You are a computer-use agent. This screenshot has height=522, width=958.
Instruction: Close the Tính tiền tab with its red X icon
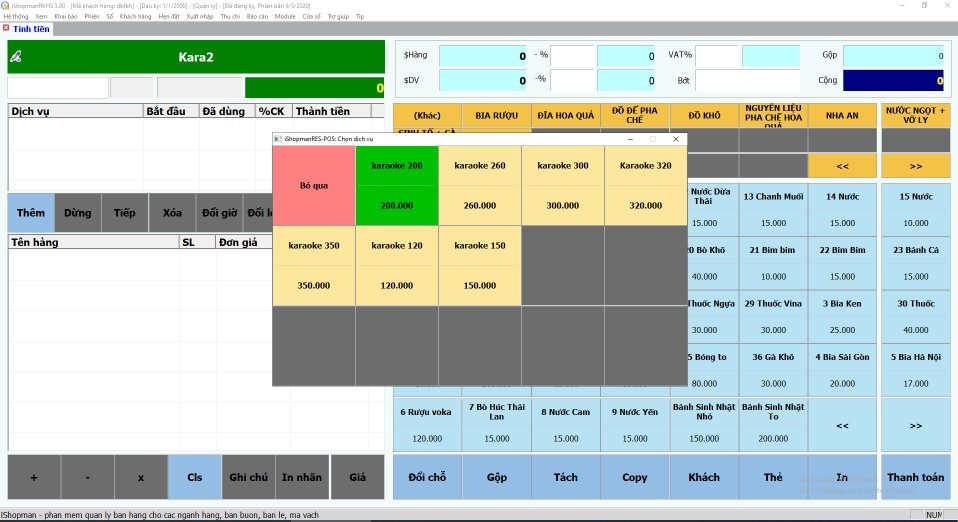7,29
